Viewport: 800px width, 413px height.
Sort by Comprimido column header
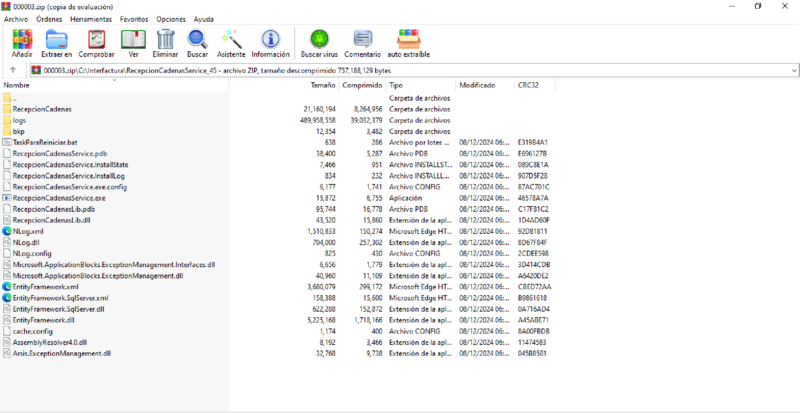362,85
